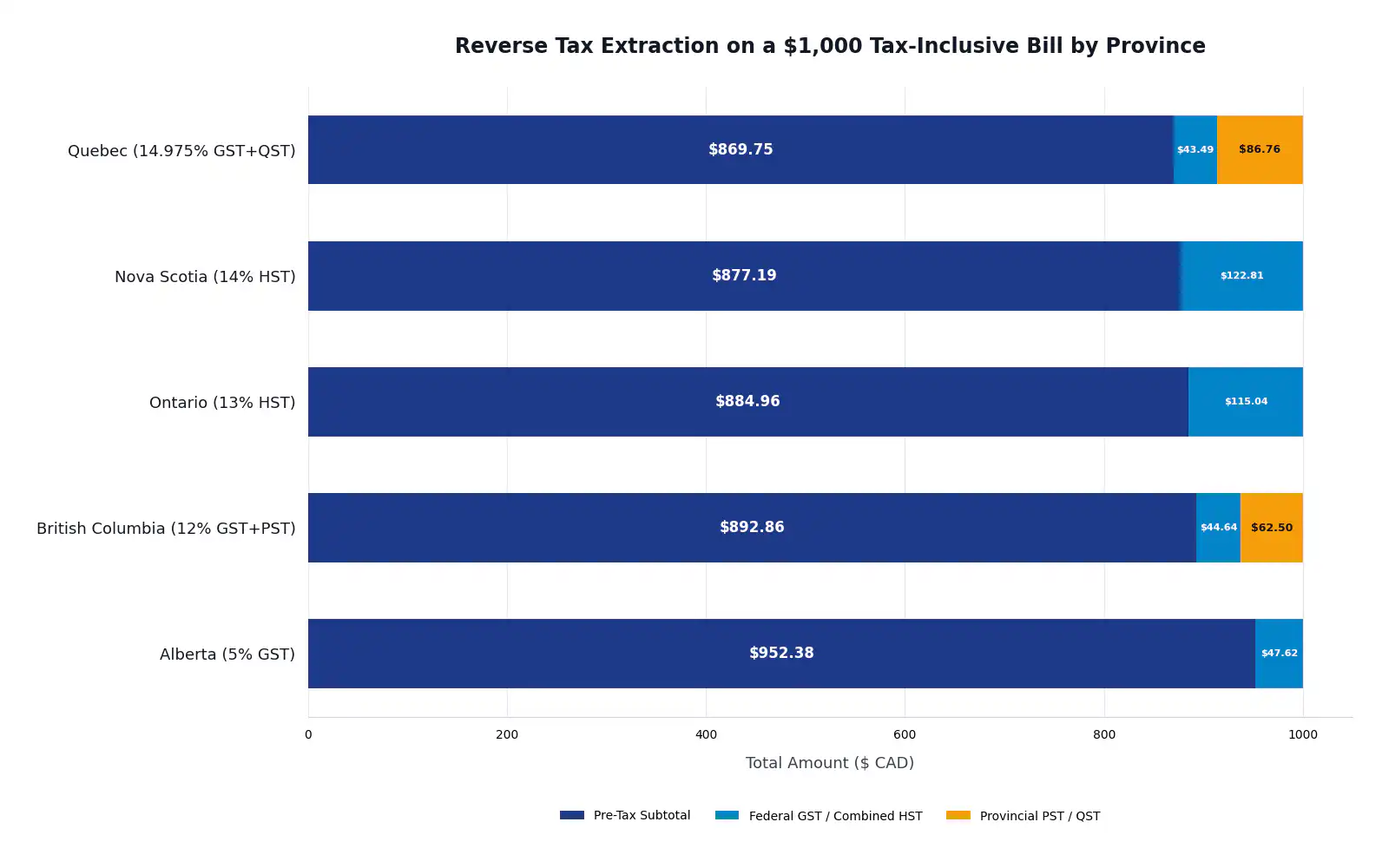This screenshot has width=1389, height=868.
Task: Select the Federal GST / Combined HST legend label
Action: [x=835, y=816]
